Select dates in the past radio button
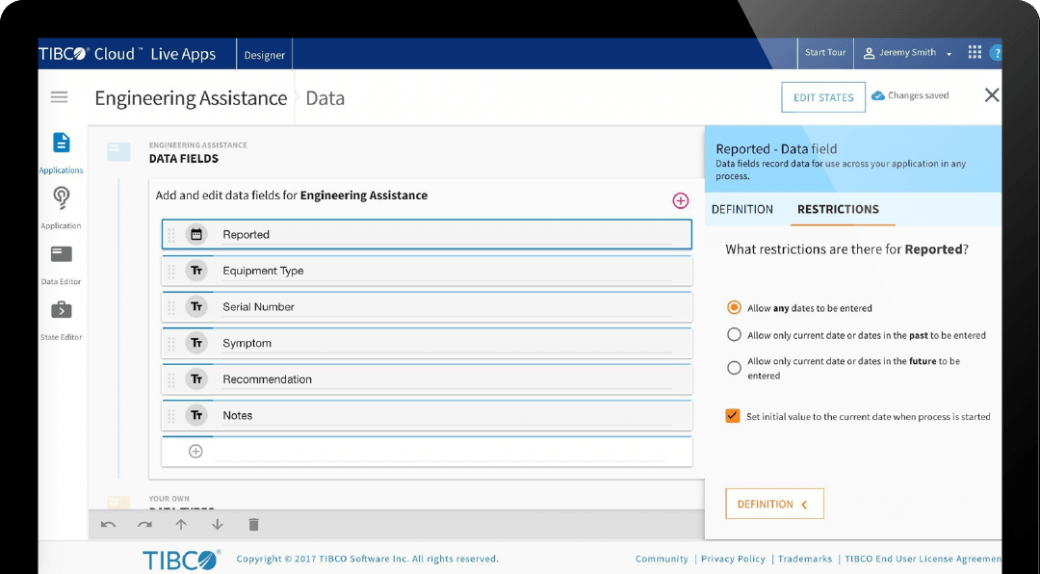1040x574 pixels. tap(734, 334)
